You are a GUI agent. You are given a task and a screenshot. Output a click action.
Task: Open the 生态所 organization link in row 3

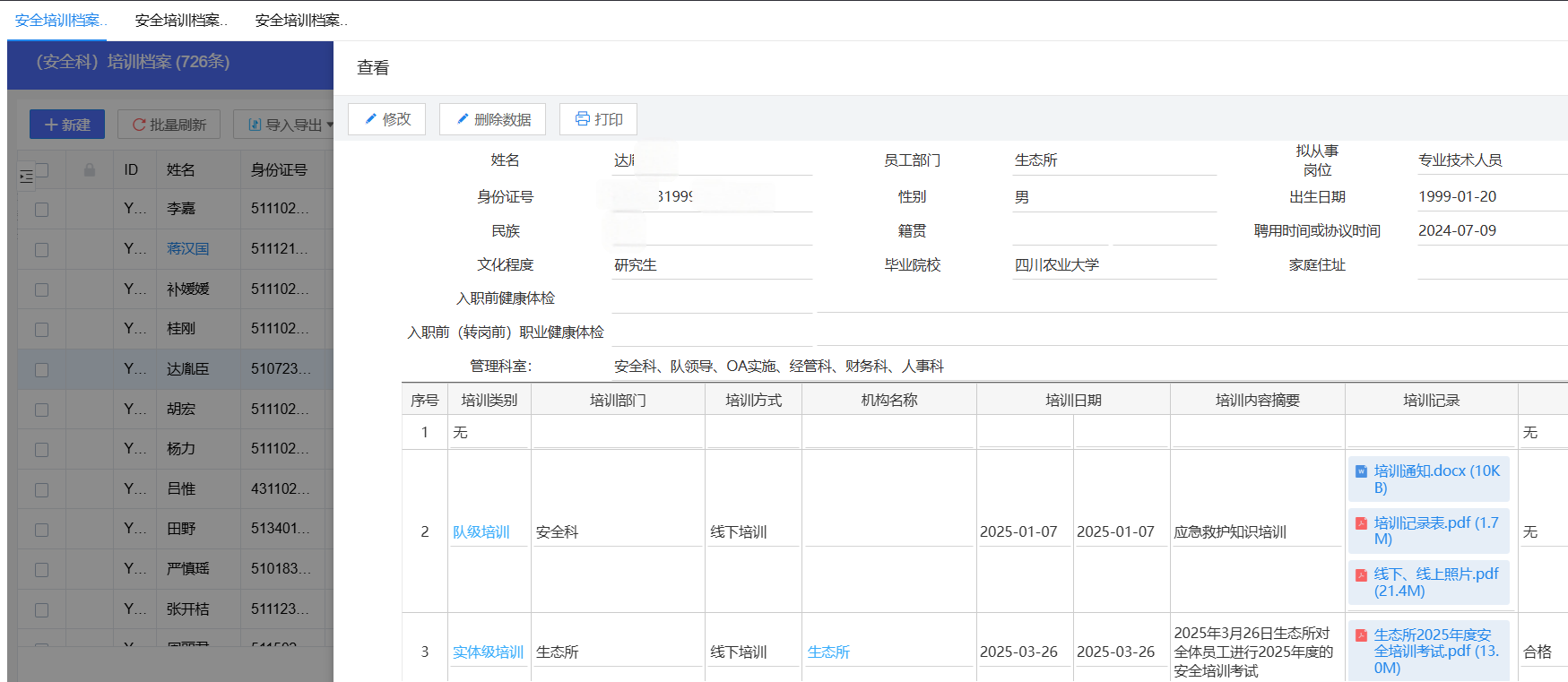pos(828,652)
